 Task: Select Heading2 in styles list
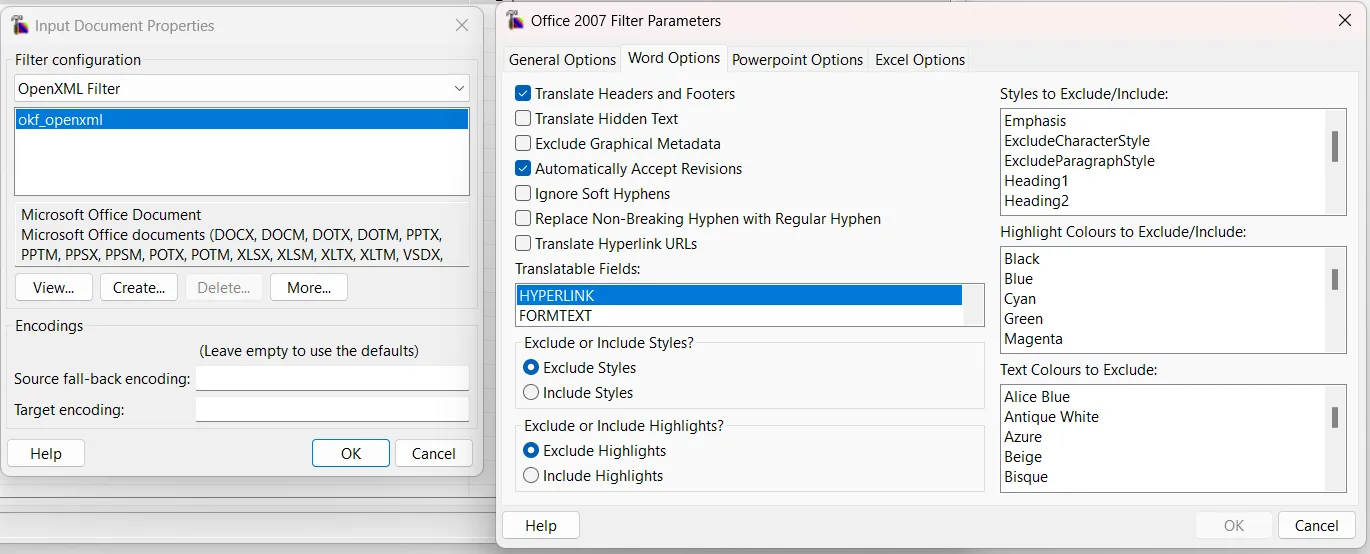point(1037,201)
